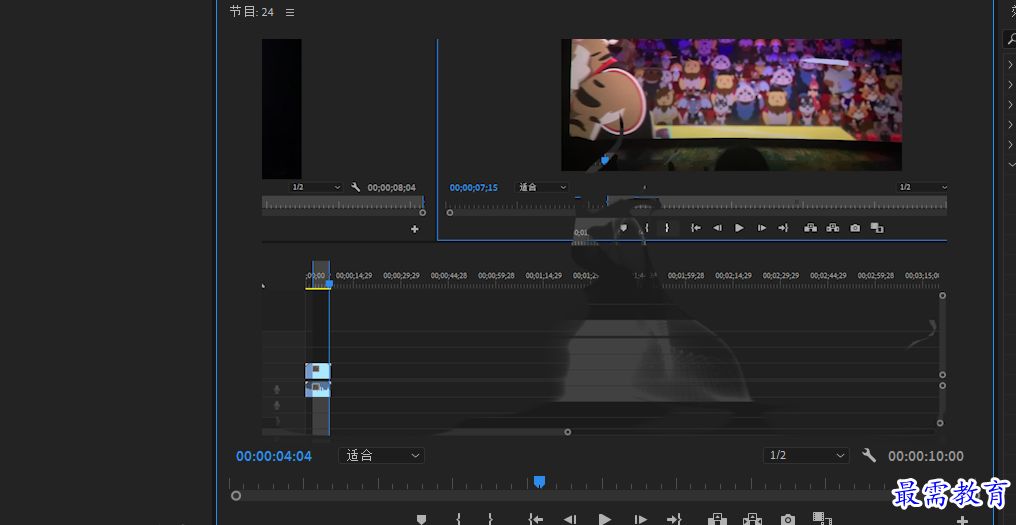This screenshot has width=1016, height=525.
Task: Click small wrench beside 00;00;08;04
Action: [x=356, y=187]
